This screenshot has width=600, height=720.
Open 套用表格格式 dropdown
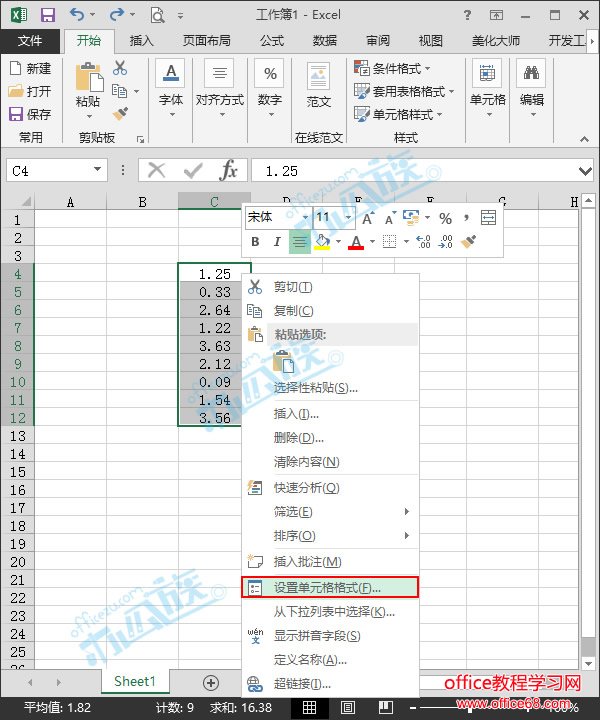click(404, 91)
